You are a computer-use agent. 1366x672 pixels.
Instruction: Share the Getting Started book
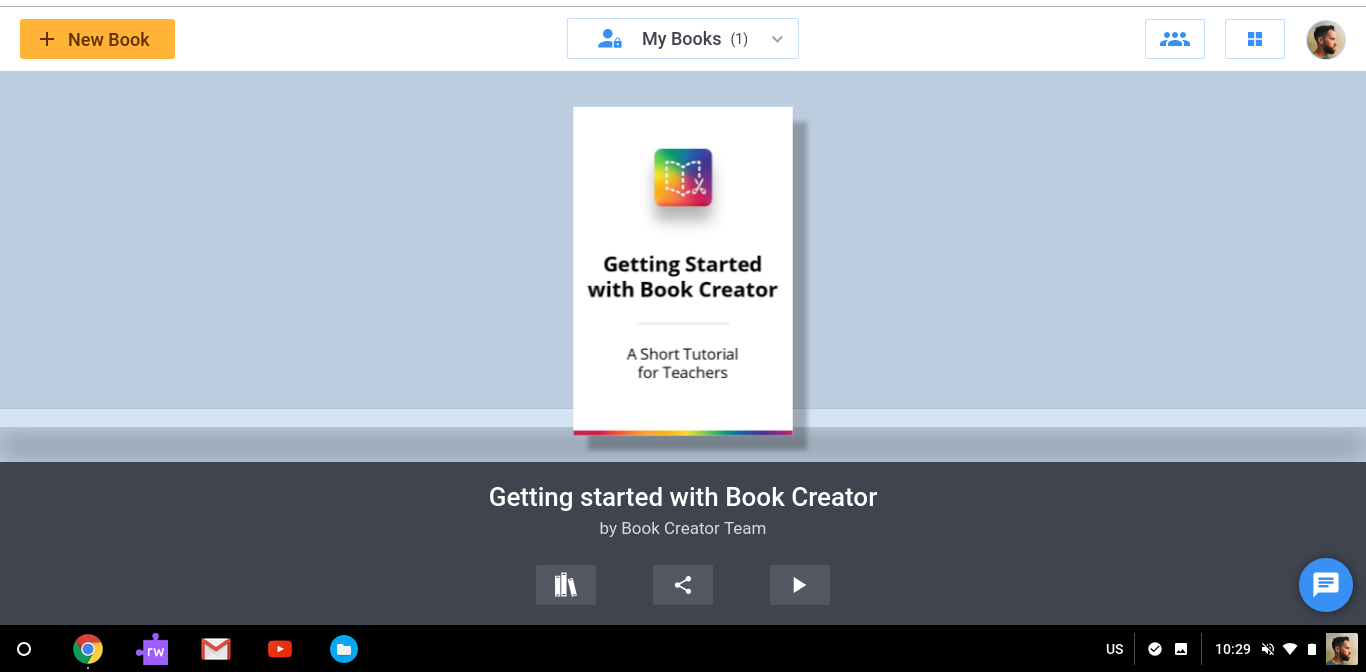click(683, 585)
